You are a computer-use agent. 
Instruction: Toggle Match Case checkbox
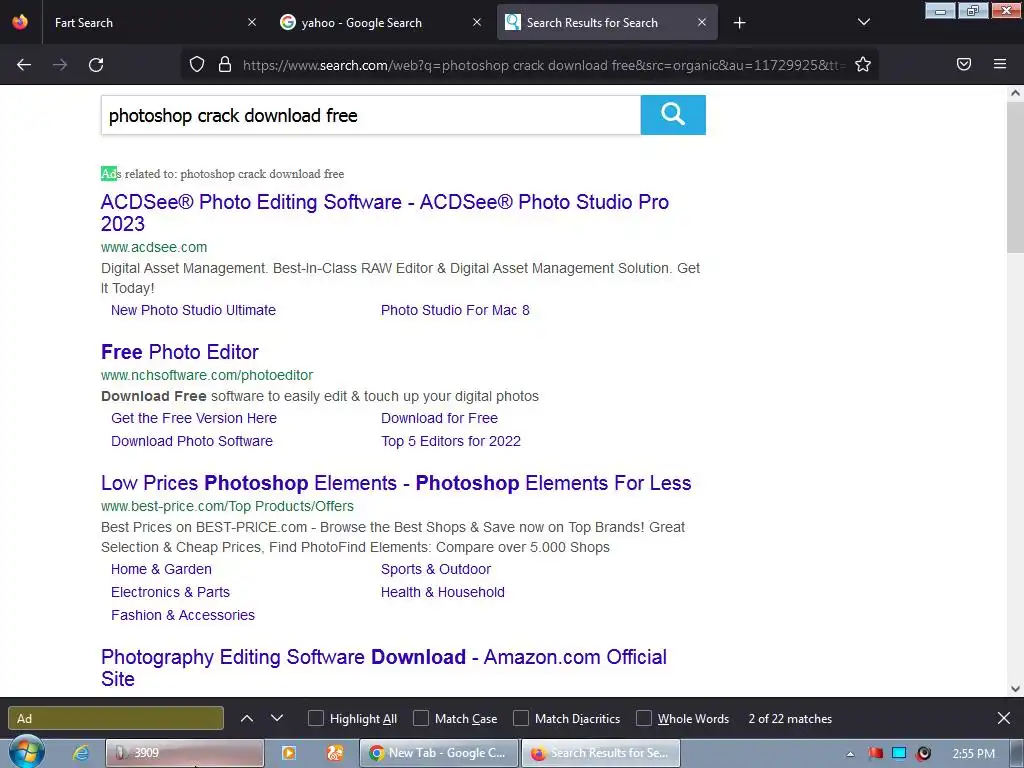[421, 718]
